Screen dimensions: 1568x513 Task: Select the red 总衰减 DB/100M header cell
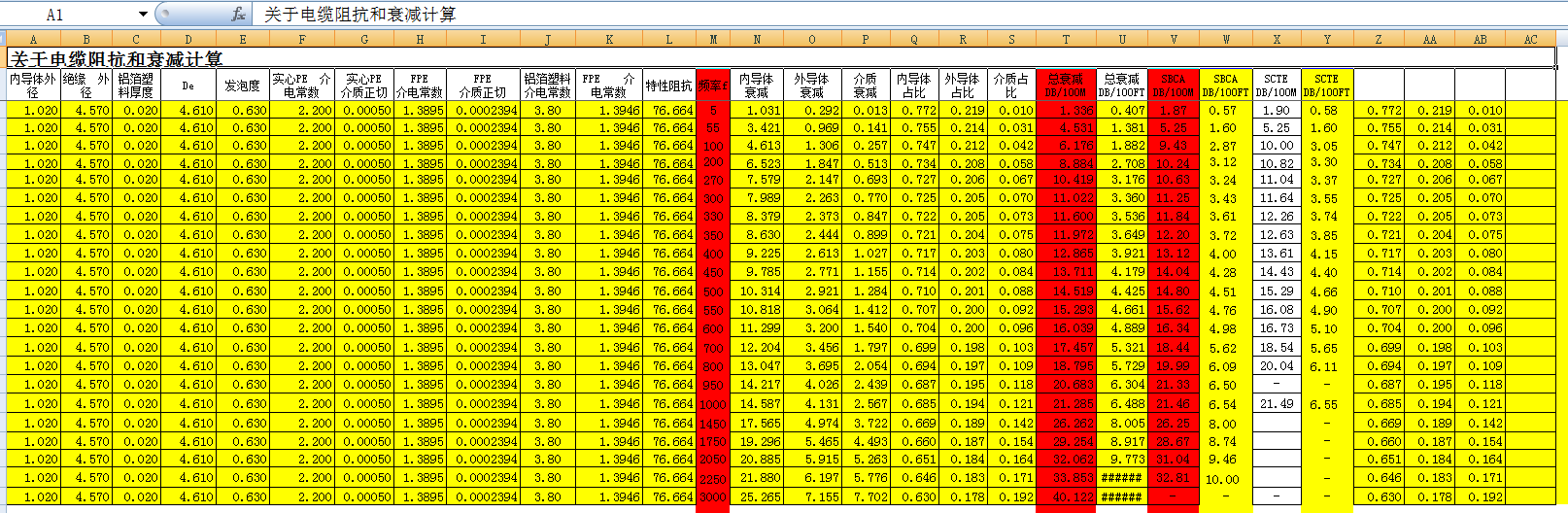point(1066,85)
